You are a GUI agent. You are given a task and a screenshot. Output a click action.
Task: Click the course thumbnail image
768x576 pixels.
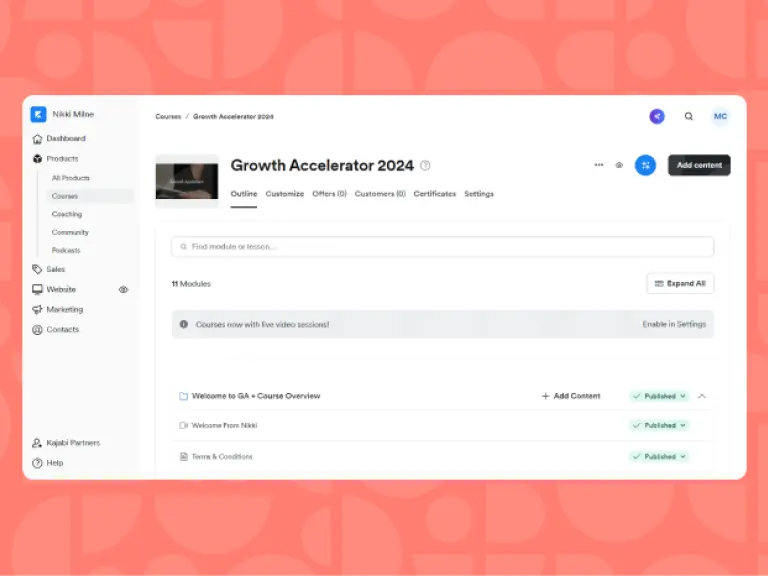[x=187, y=181]
